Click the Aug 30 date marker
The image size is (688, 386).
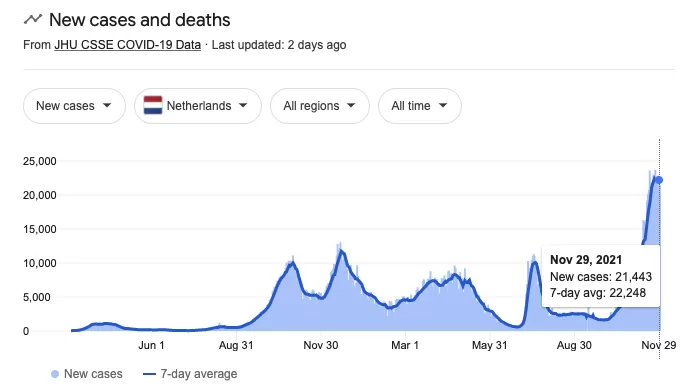coord(574,345)
